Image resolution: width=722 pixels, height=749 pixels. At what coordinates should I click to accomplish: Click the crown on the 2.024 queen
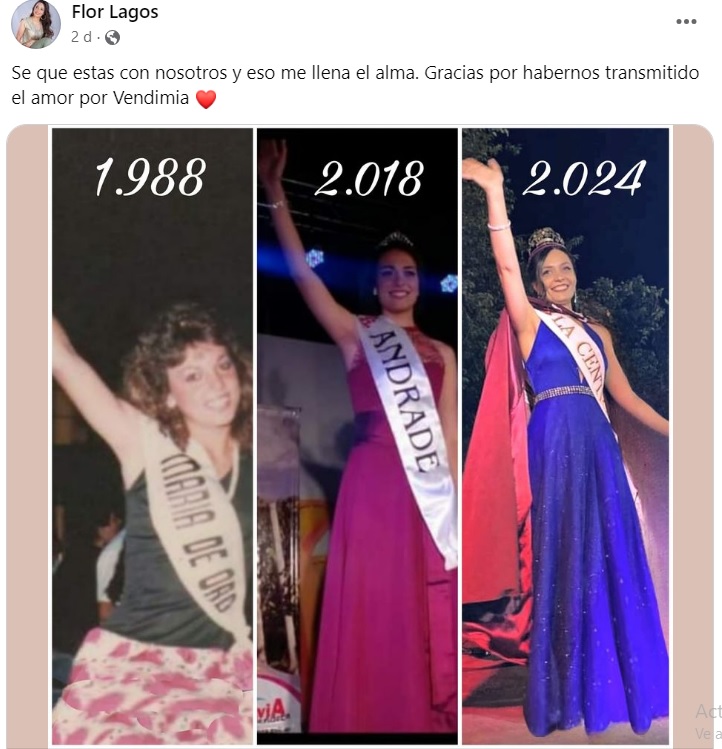pyautogui.click(x=547, y=243)
